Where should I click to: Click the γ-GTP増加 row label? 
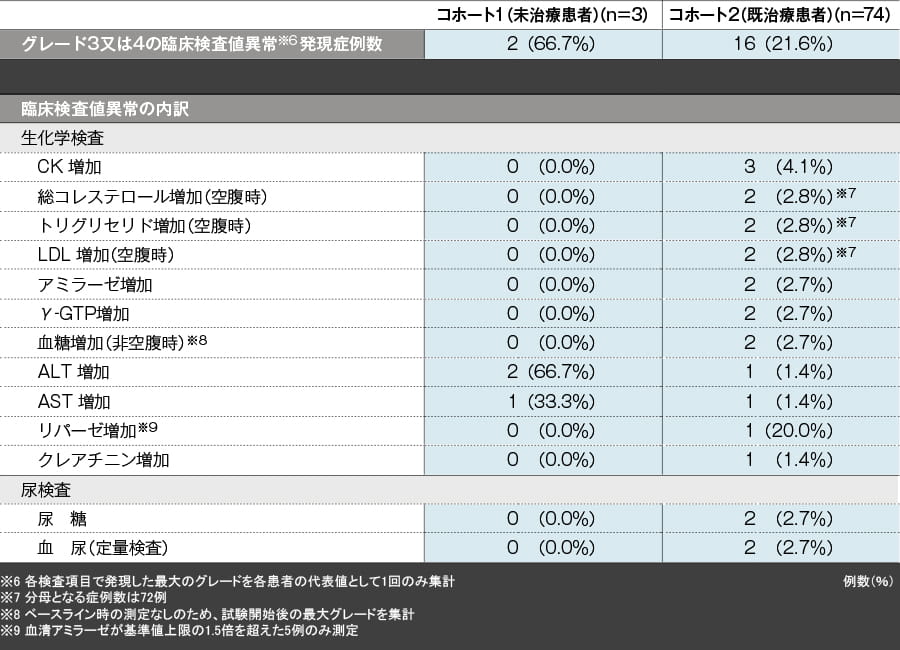click(83, 314)
